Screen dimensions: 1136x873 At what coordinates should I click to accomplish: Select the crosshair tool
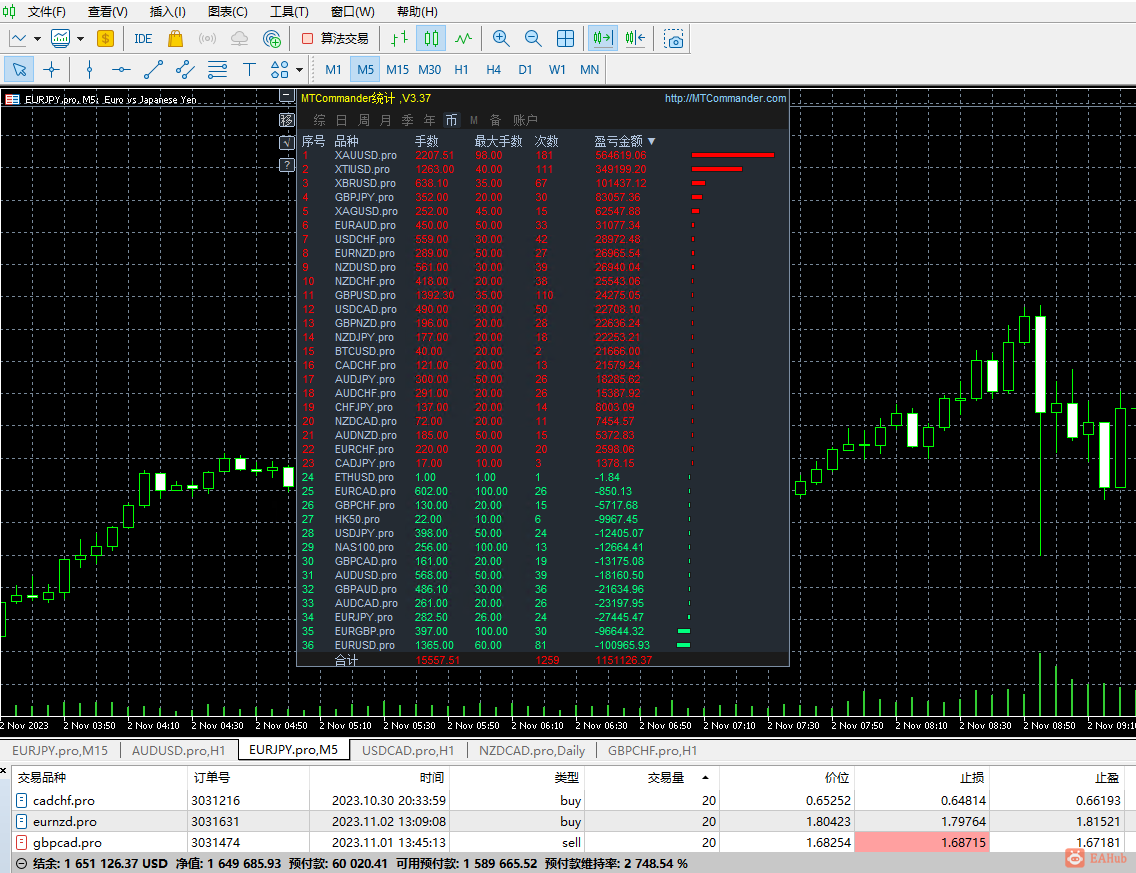click(51, 70)
